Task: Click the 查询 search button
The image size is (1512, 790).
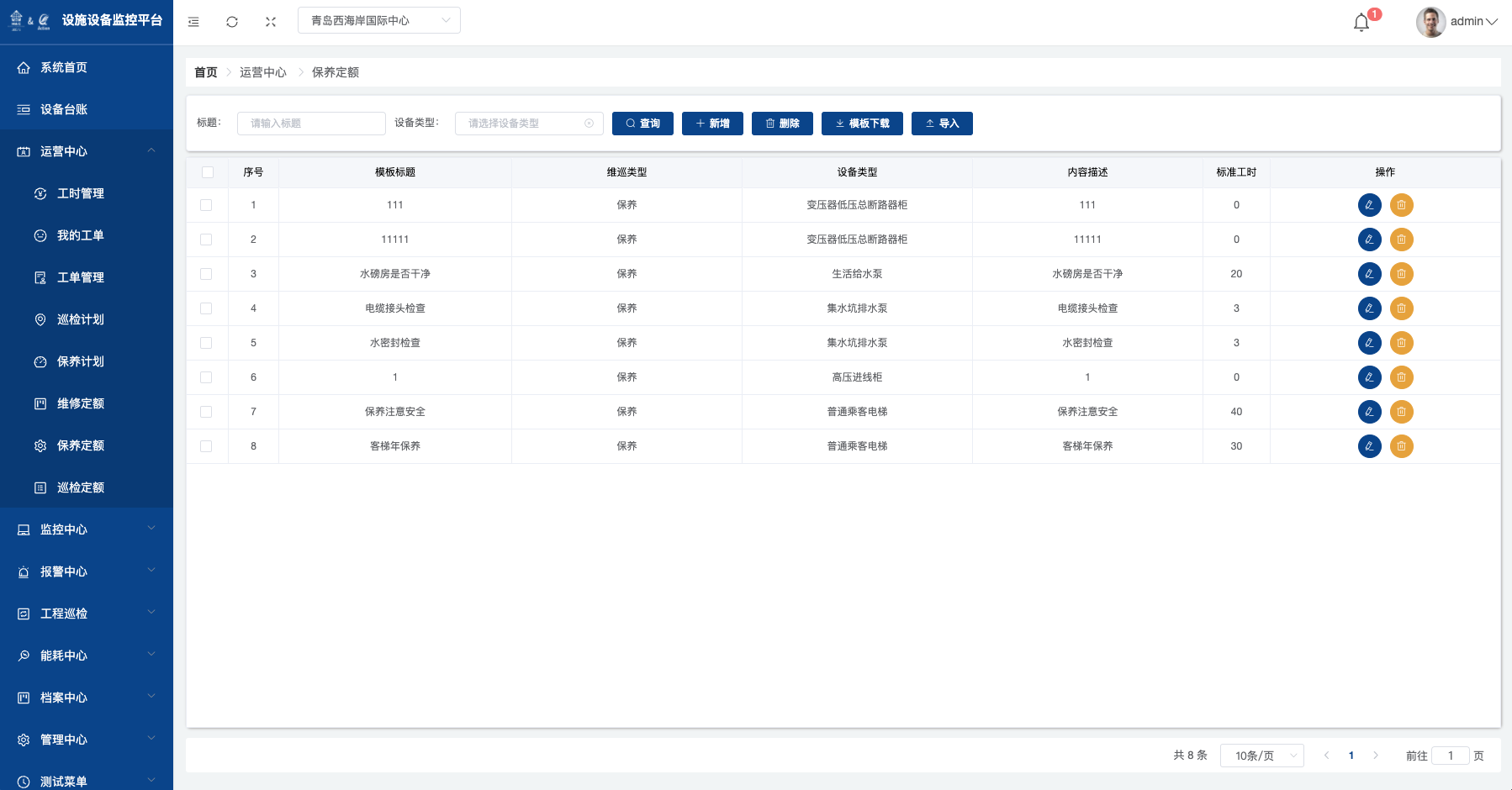Action: 642,124
